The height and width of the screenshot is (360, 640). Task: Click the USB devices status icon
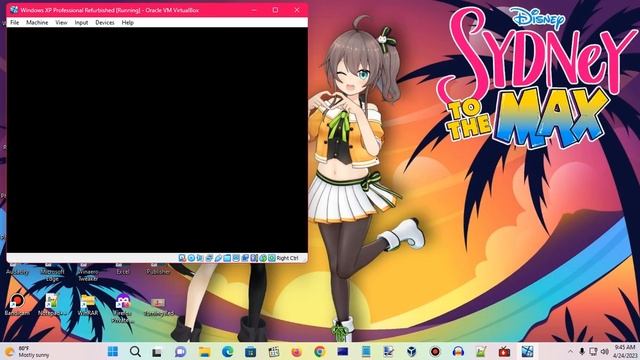[218, 258]
